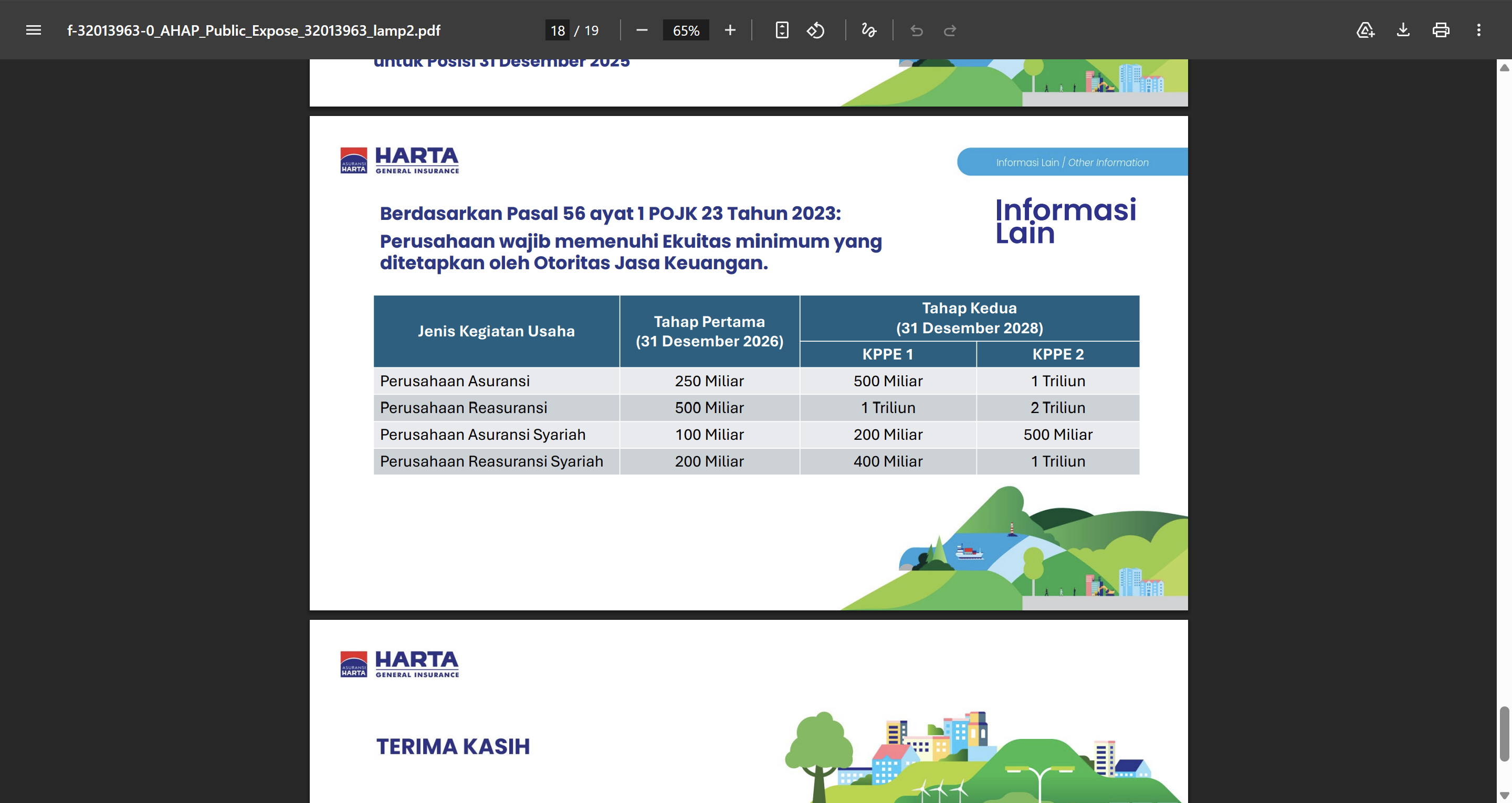Click the redo arrow icon
1512x803 pixels.
tap(950, 30)
